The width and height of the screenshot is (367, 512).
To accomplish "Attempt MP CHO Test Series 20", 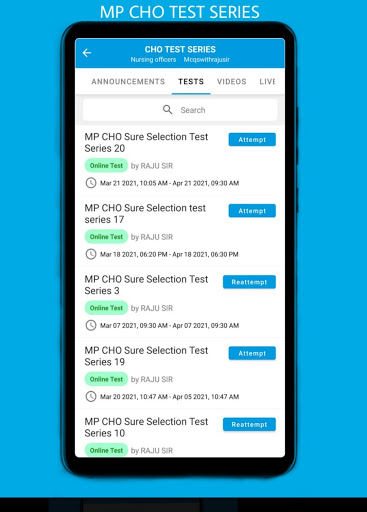I will coord(252,140).
